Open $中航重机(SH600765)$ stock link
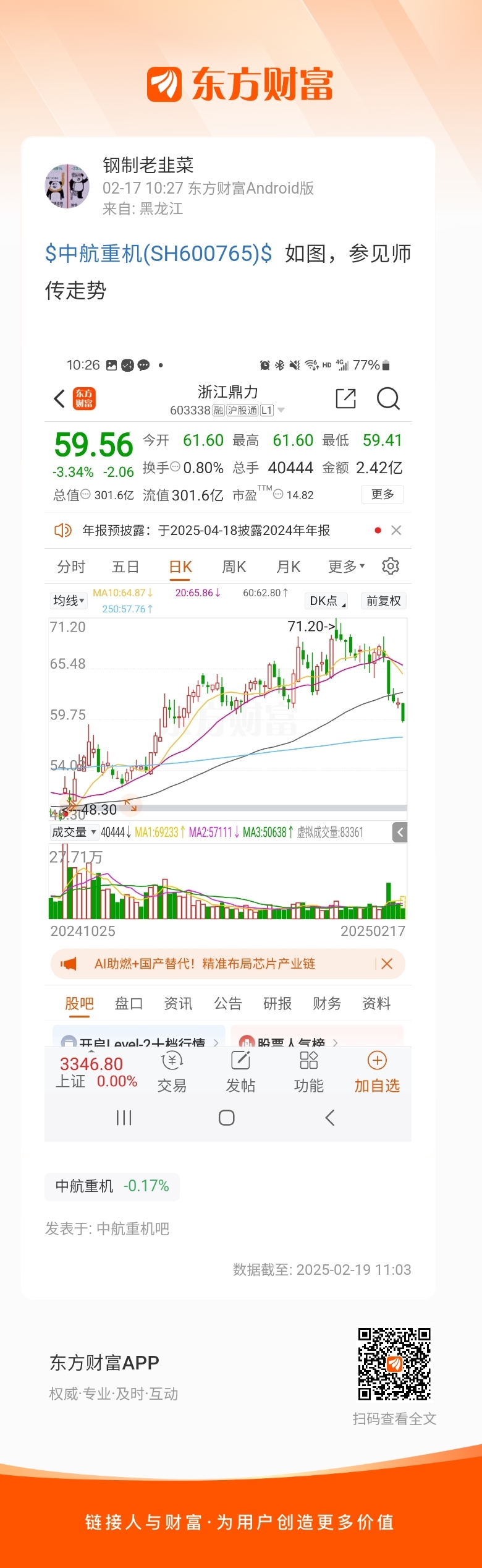The image size is (482, 1568). 158,253
